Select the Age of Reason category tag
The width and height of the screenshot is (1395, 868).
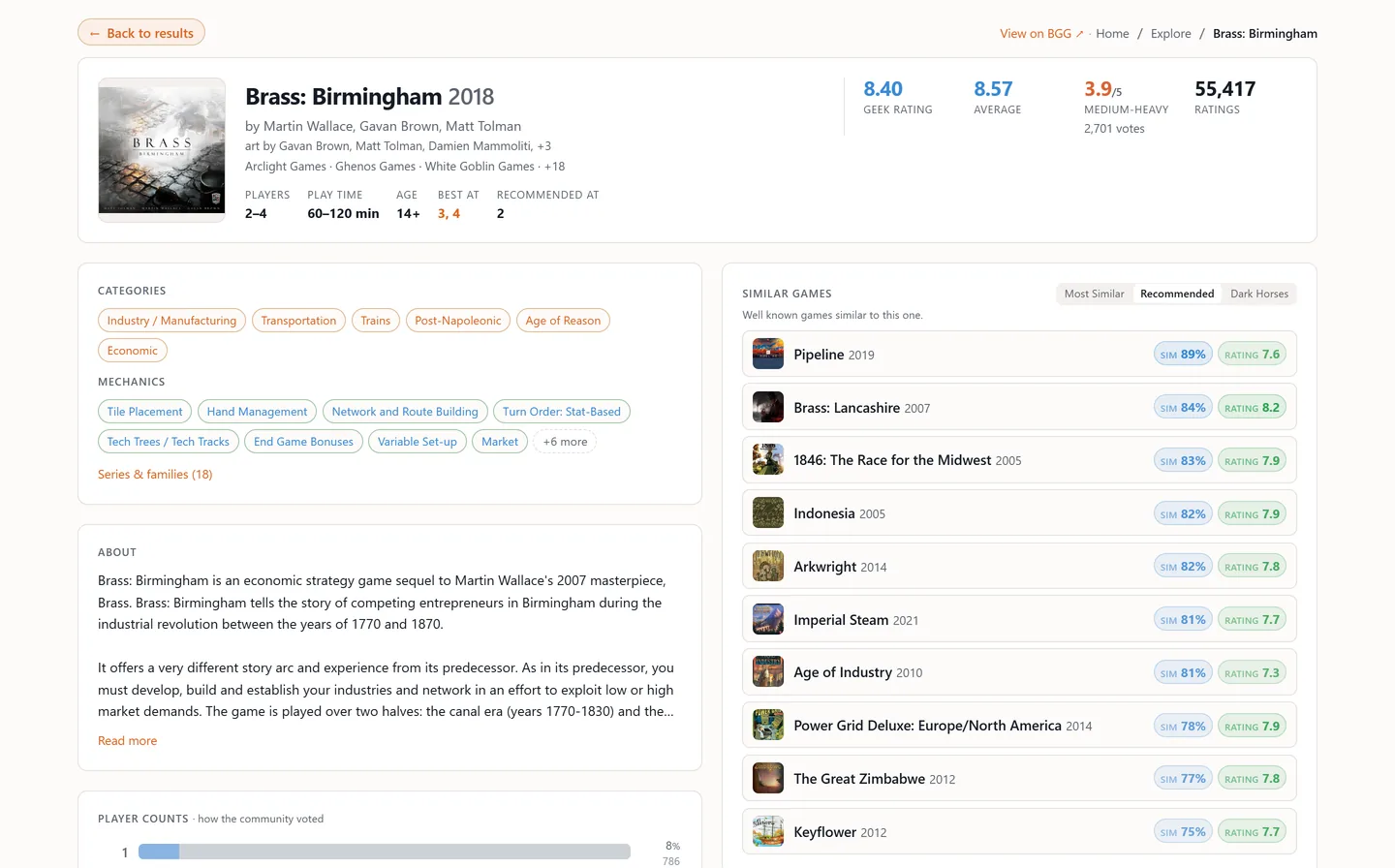point(563,321)
